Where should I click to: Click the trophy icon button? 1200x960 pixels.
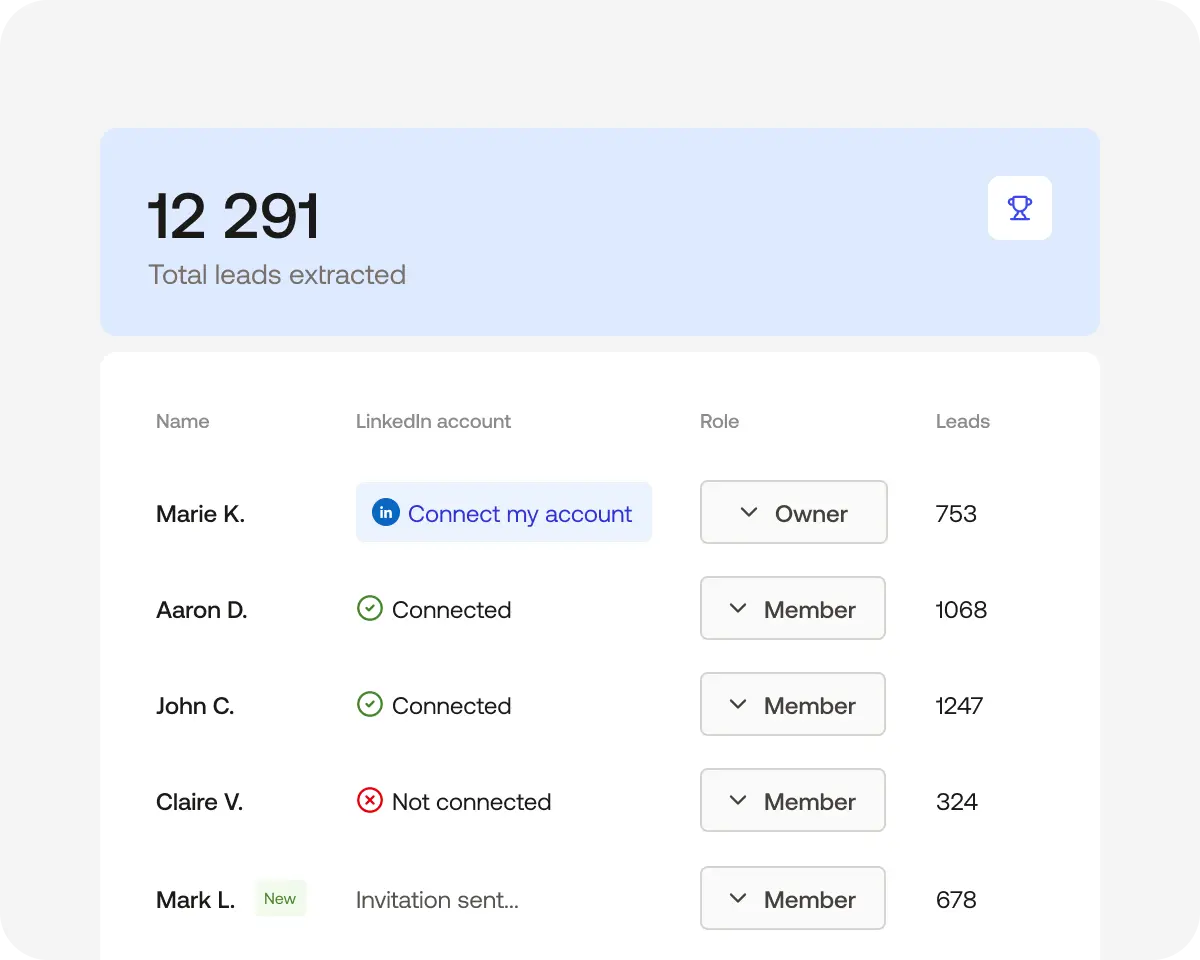point(1019,208)
